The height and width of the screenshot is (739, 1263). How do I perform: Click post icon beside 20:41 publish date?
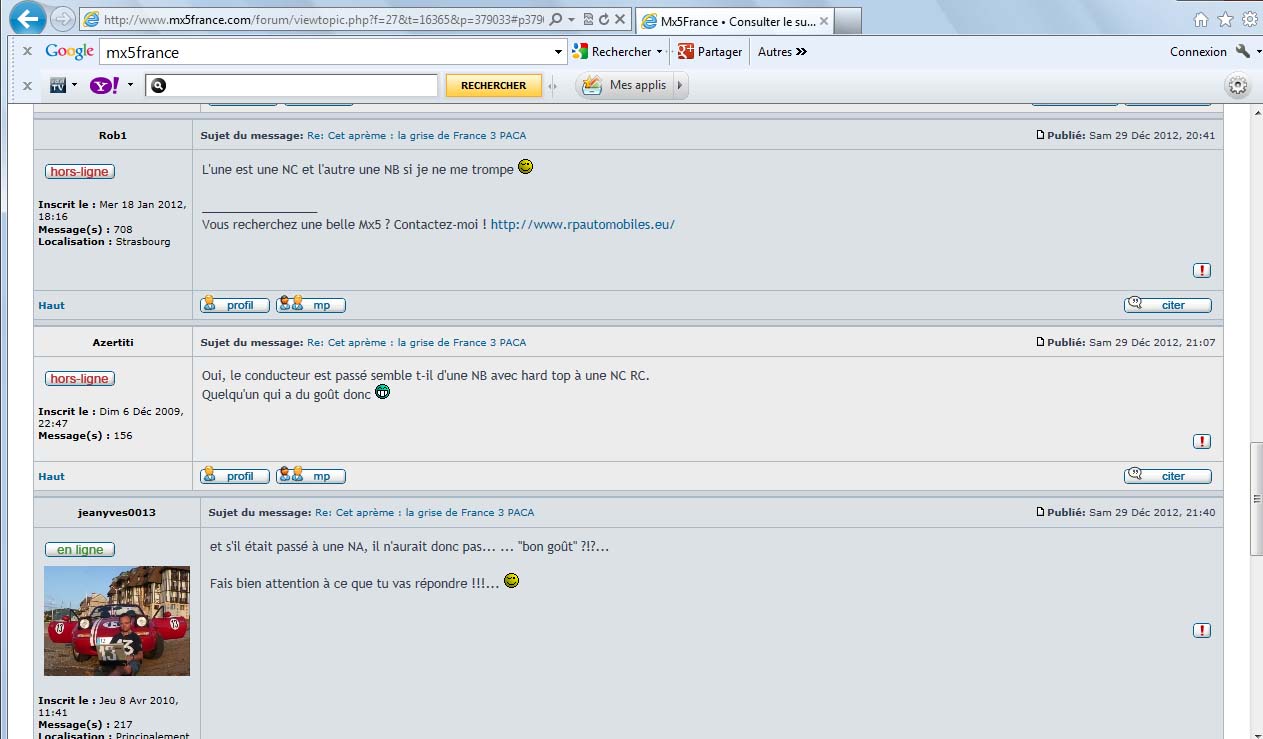tap(1041, 135)
